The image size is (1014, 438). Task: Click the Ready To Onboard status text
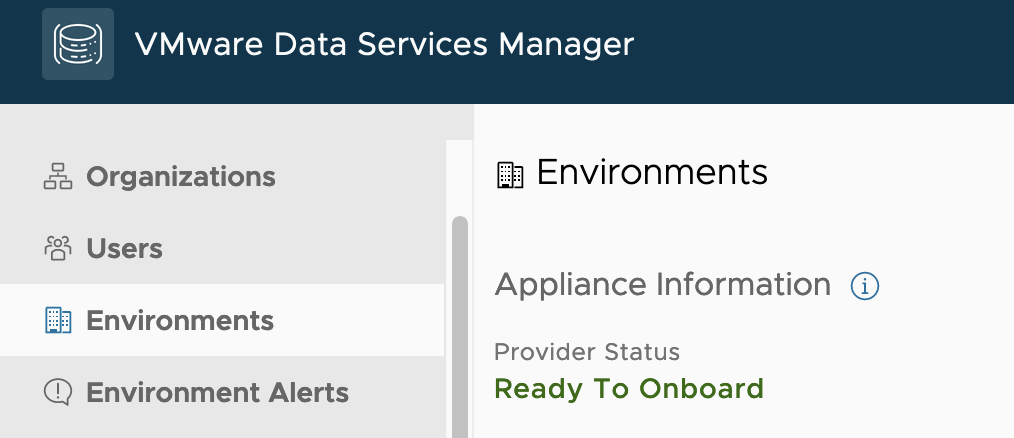629,388
